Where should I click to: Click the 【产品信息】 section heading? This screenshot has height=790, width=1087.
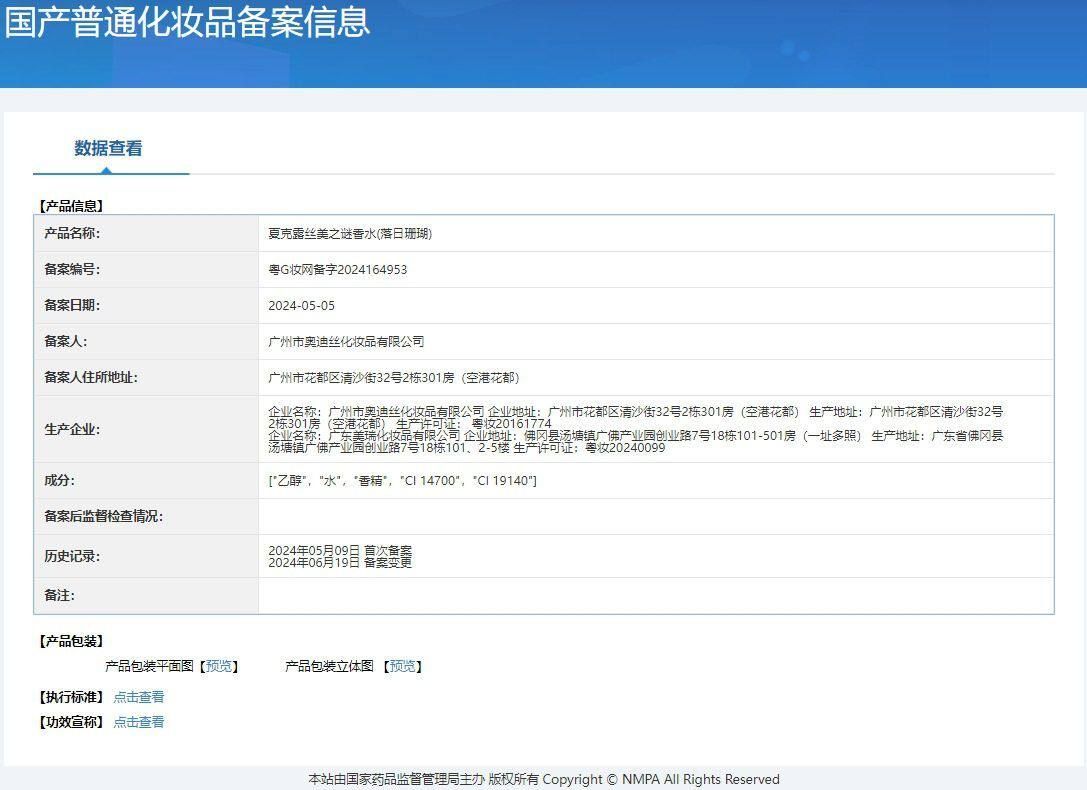(71, 206)
